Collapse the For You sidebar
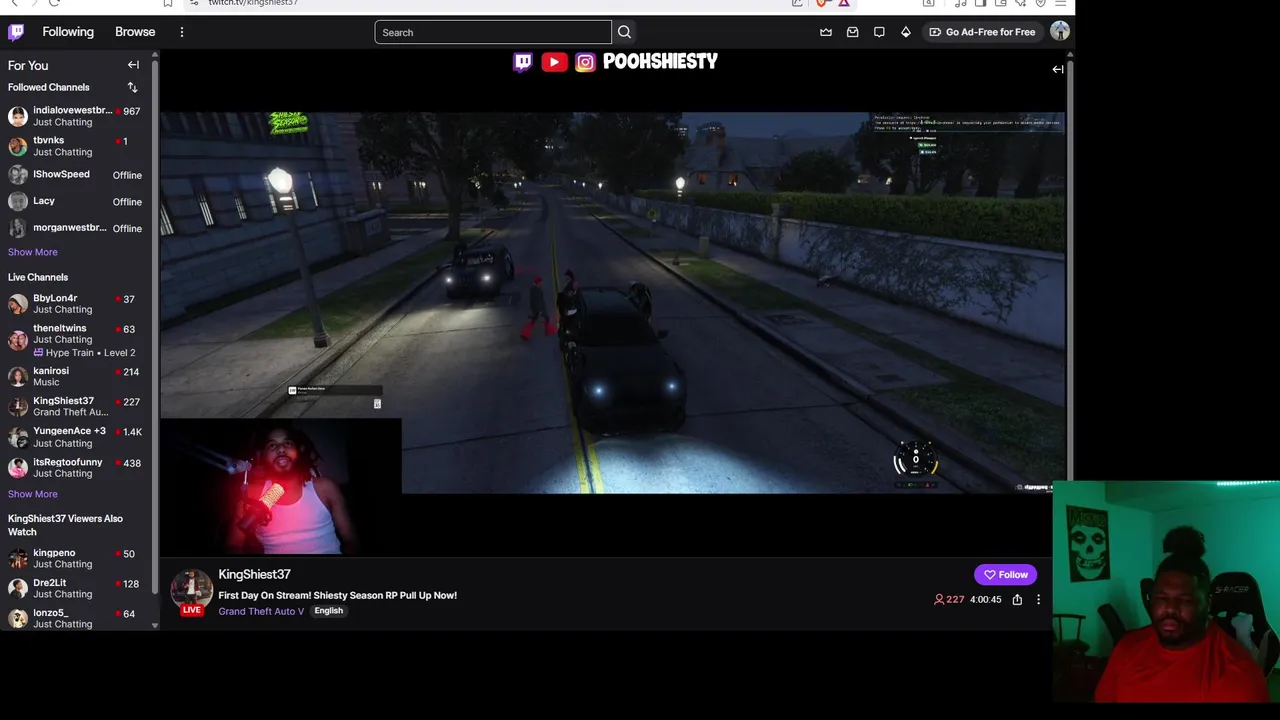 133,65
